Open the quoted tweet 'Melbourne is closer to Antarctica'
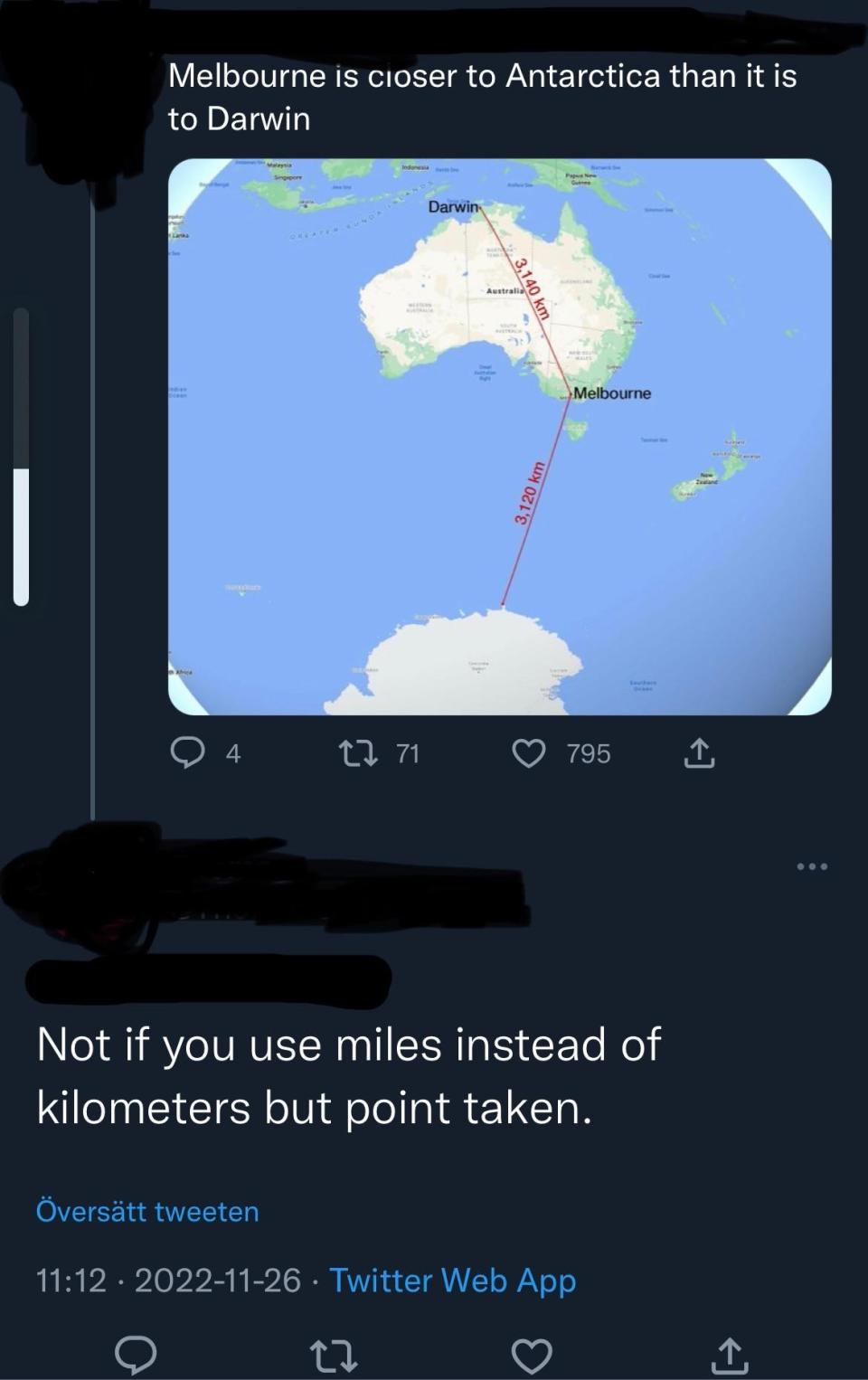The image size is (868, 1380). click(x=484, y=97)
